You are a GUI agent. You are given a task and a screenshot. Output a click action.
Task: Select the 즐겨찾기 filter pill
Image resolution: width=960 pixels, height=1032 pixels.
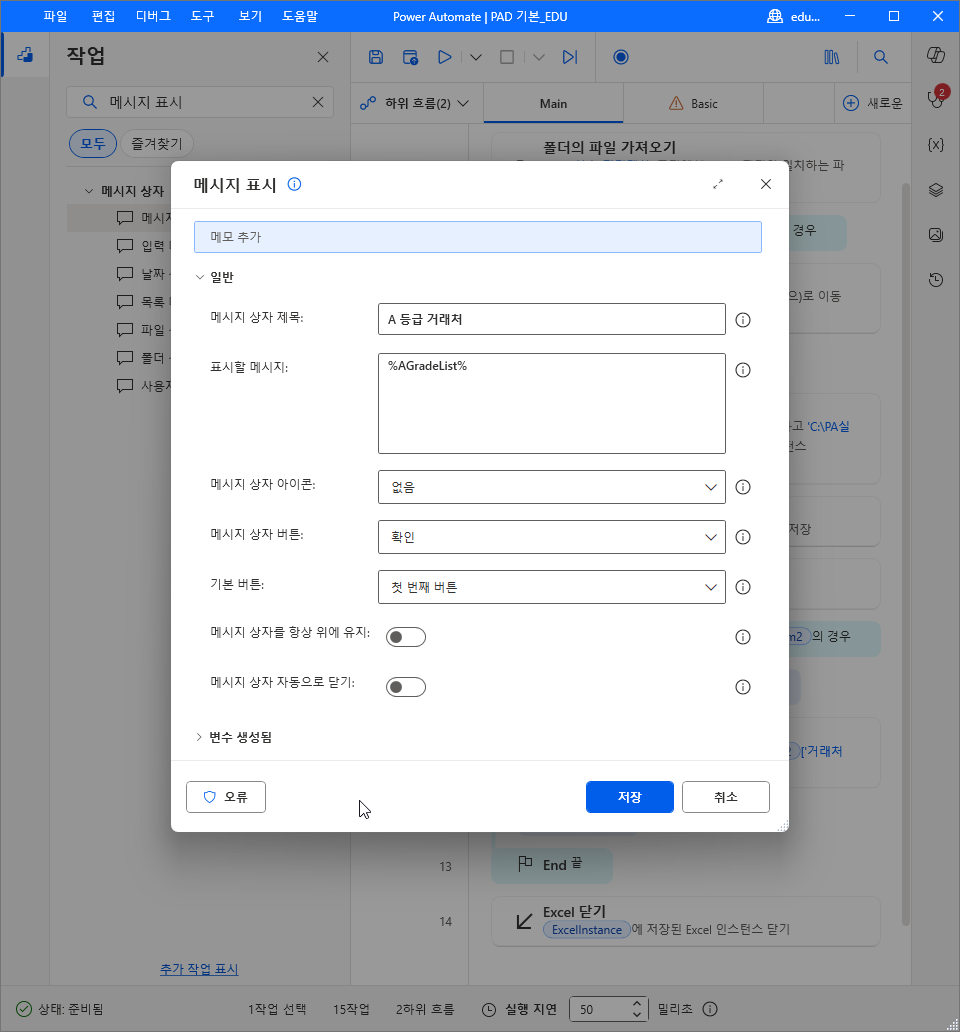(x=157, y=143)
